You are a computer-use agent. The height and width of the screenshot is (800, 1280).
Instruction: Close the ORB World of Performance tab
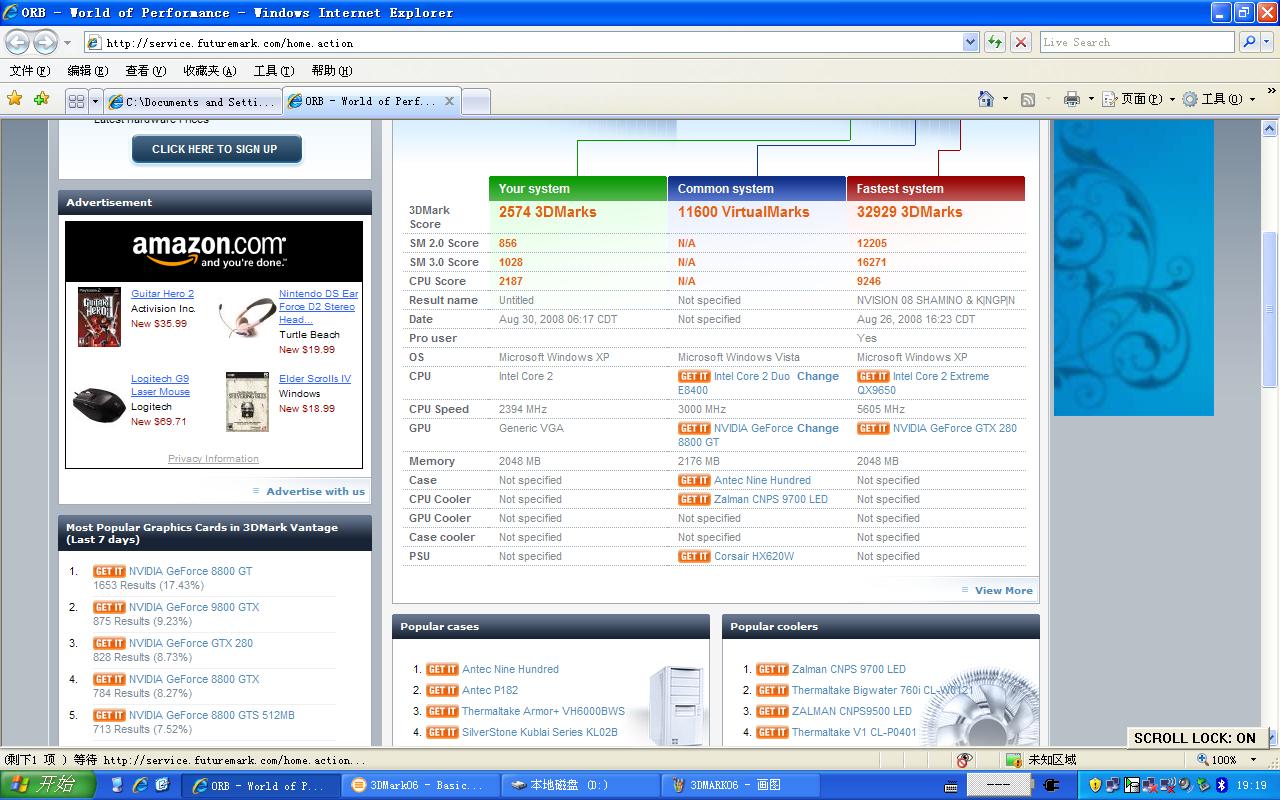pyautogui.click(x=449, y=101)
